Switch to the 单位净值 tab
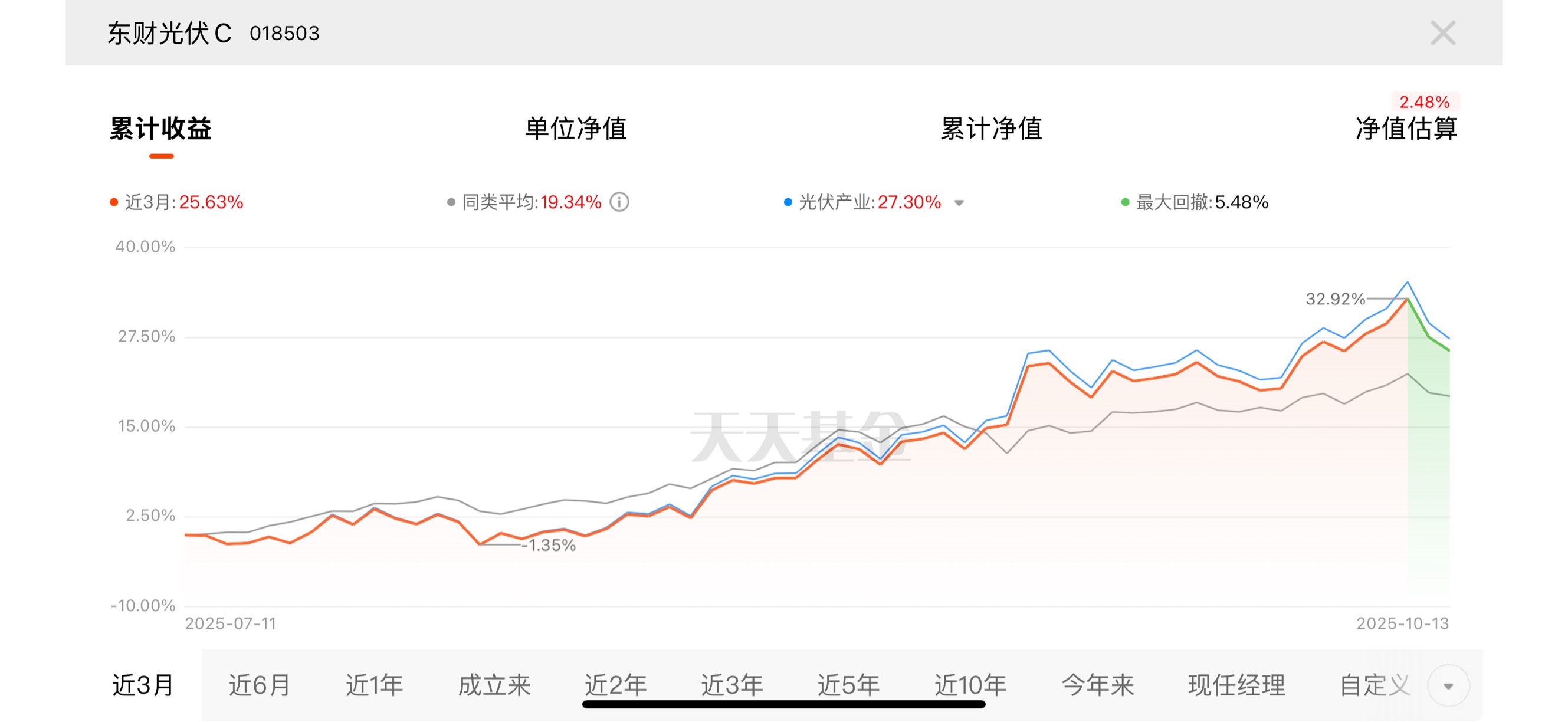The width and height of the screenshot is (1568, 722). click(575, 129)
